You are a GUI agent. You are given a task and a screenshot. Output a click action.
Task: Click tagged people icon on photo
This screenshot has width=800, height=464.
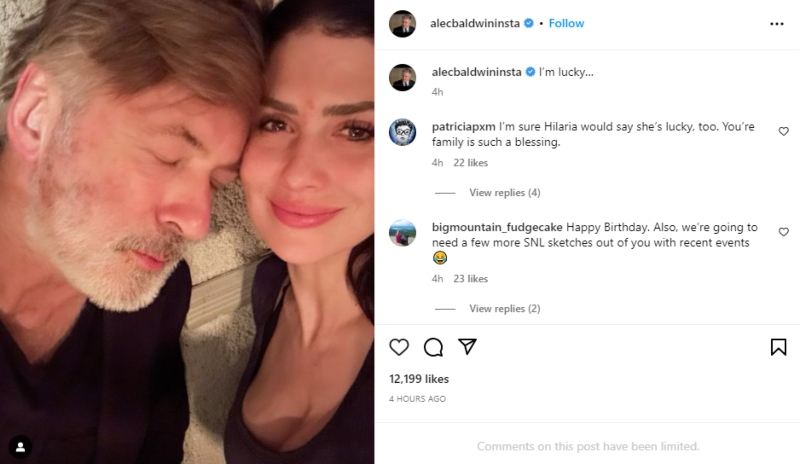click(x=20, y=445)
